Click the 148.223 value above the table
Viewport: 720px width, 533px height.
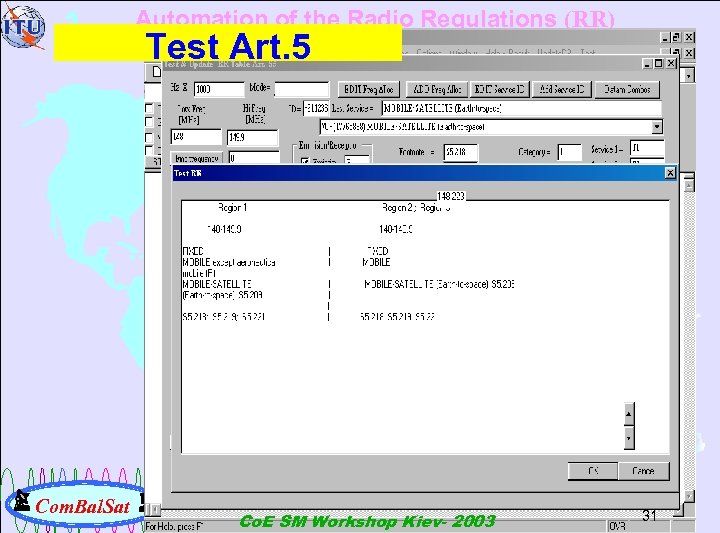tap(450, 196)
